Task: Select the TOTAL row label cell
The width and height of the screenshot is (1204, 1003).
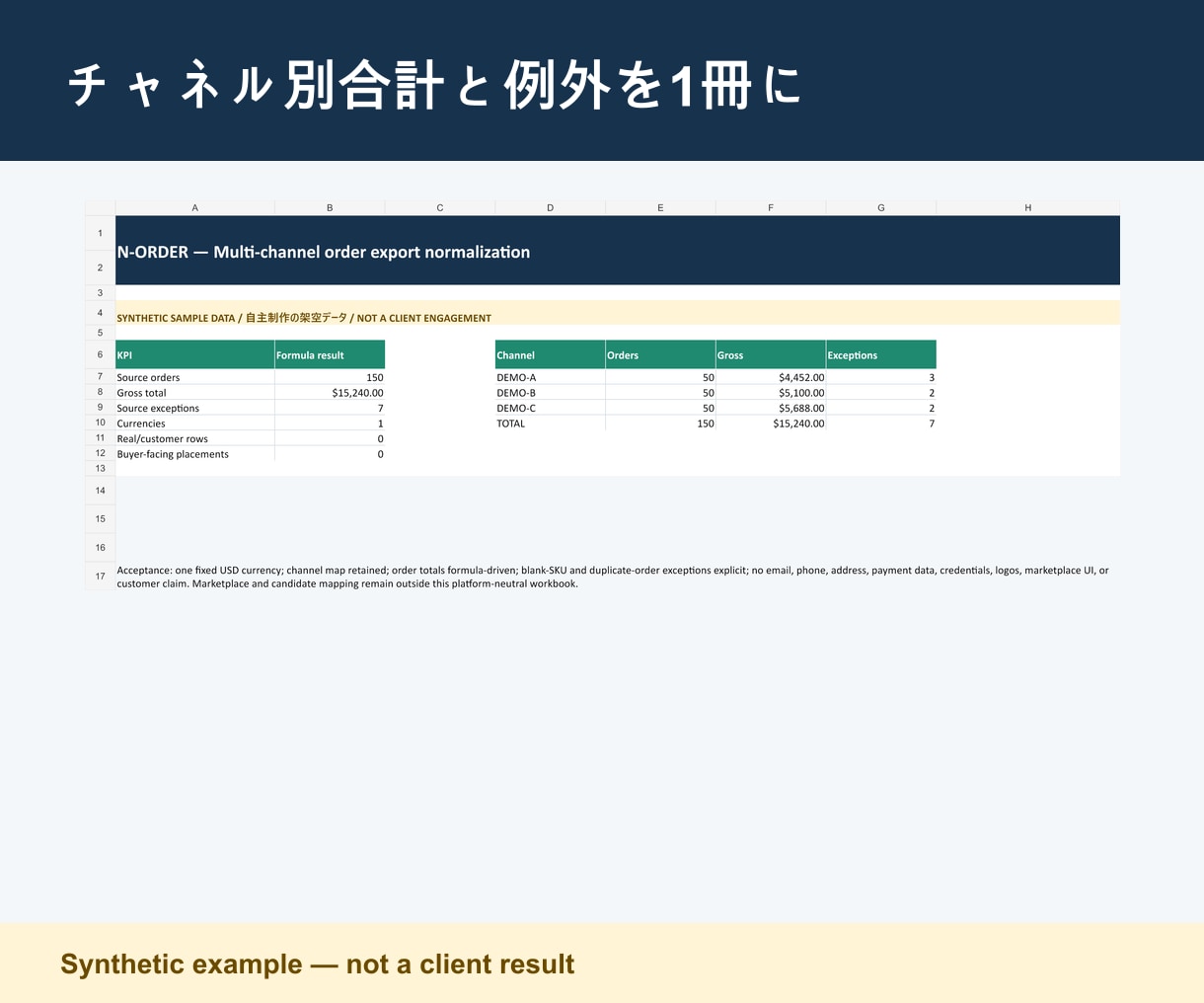Action: 550,424
